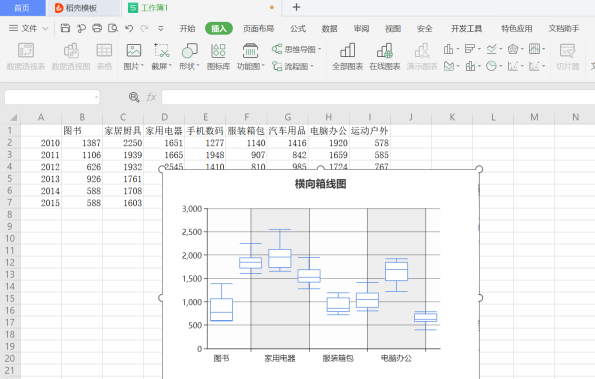Click the top-right resize handle of chart

[479, 169]
